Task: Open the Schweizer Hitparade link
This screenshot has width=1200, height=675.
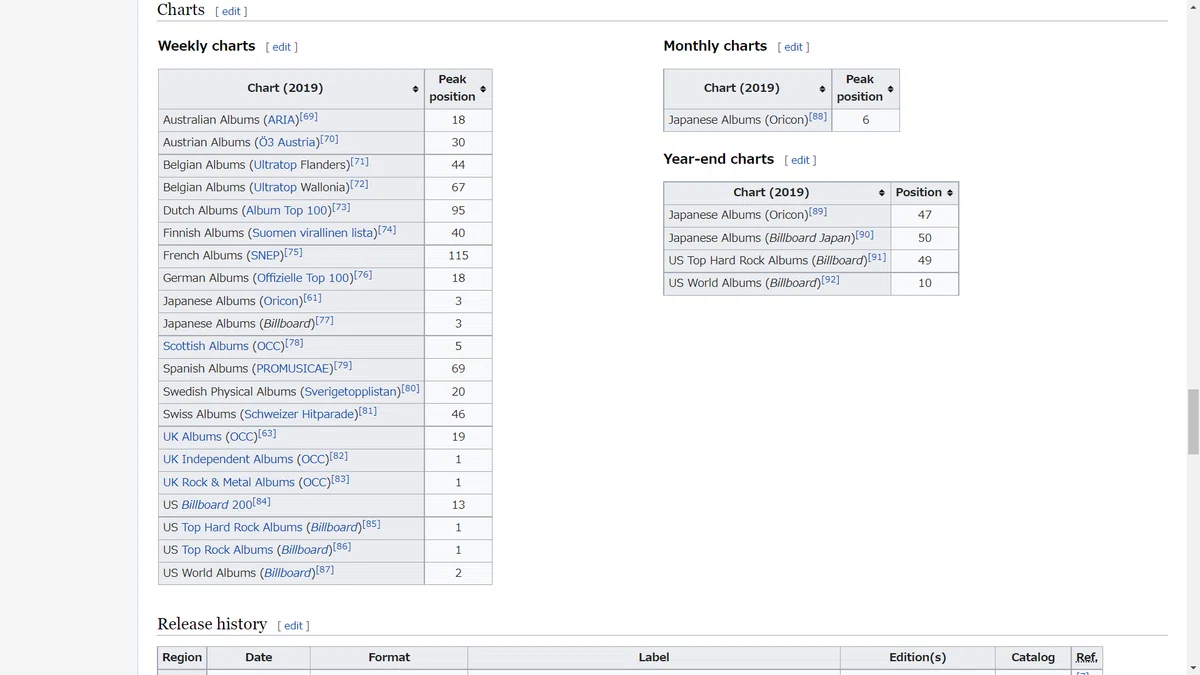Action: pos(298,414)
